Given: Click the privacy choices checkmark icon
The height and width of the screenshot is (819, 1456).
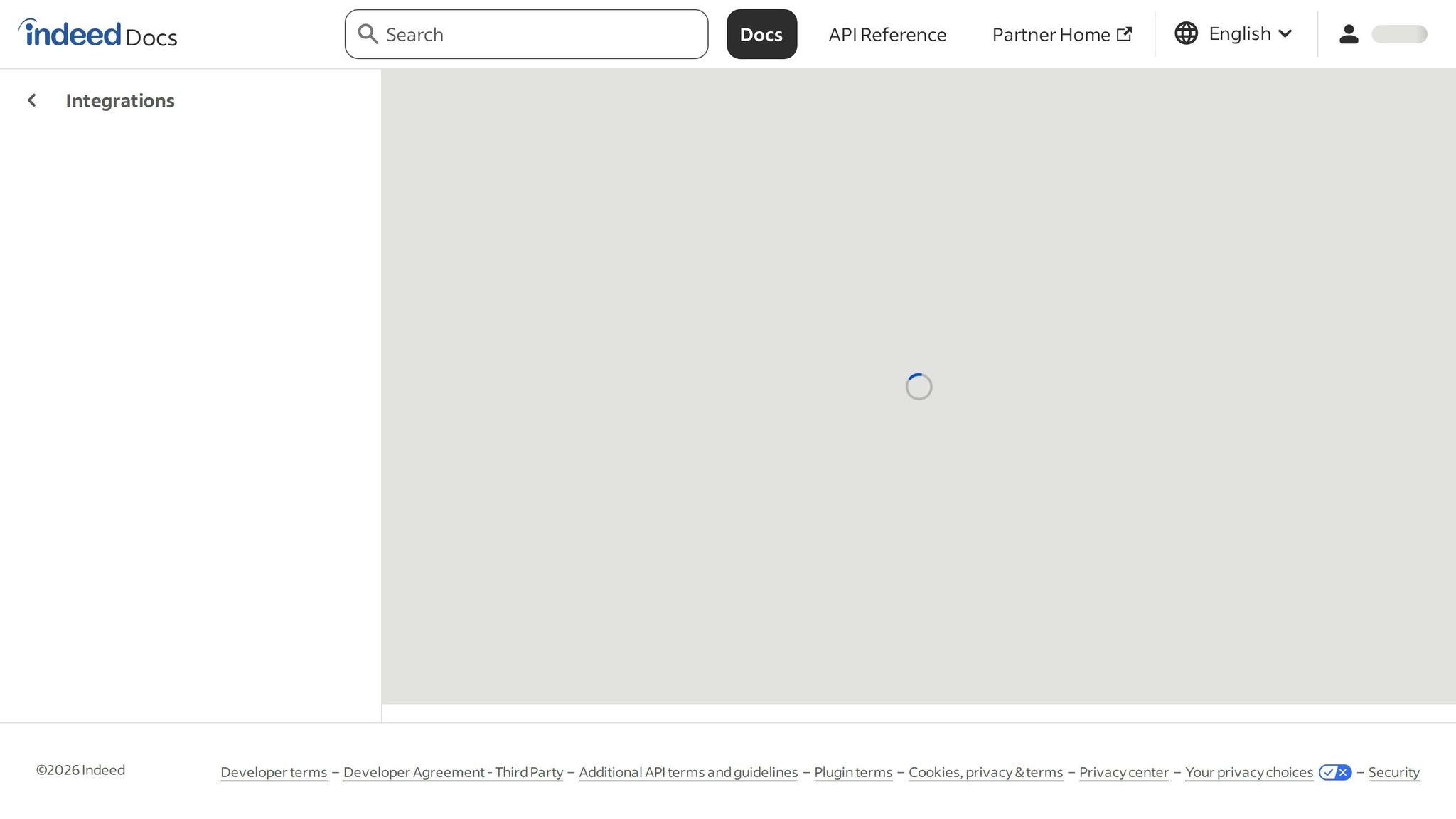Looking at the screenshot, I should 1328,772.
